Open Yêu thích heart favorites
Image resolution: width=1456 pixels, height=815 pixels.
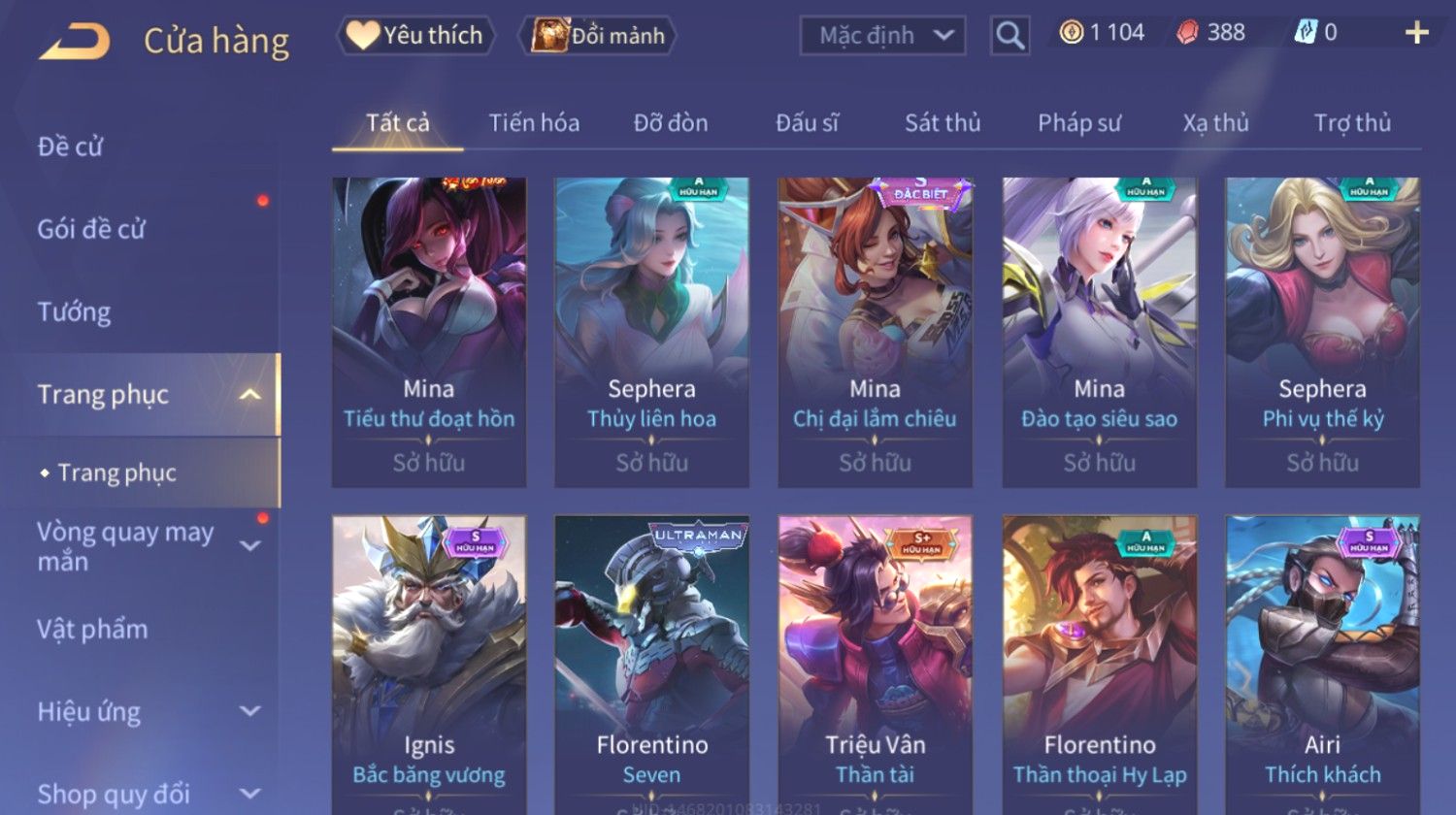415,36
